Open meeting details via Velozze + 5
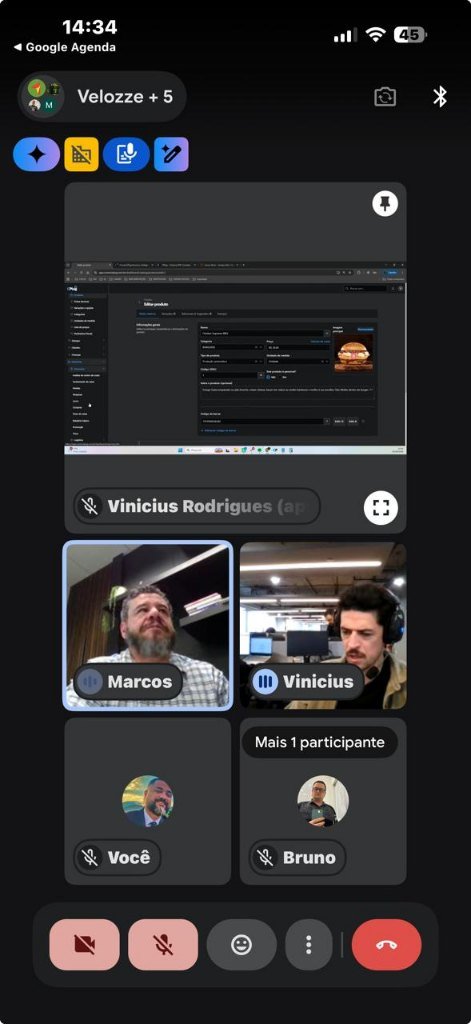Viewport: 471px width, 1024px height. point(102,97)
